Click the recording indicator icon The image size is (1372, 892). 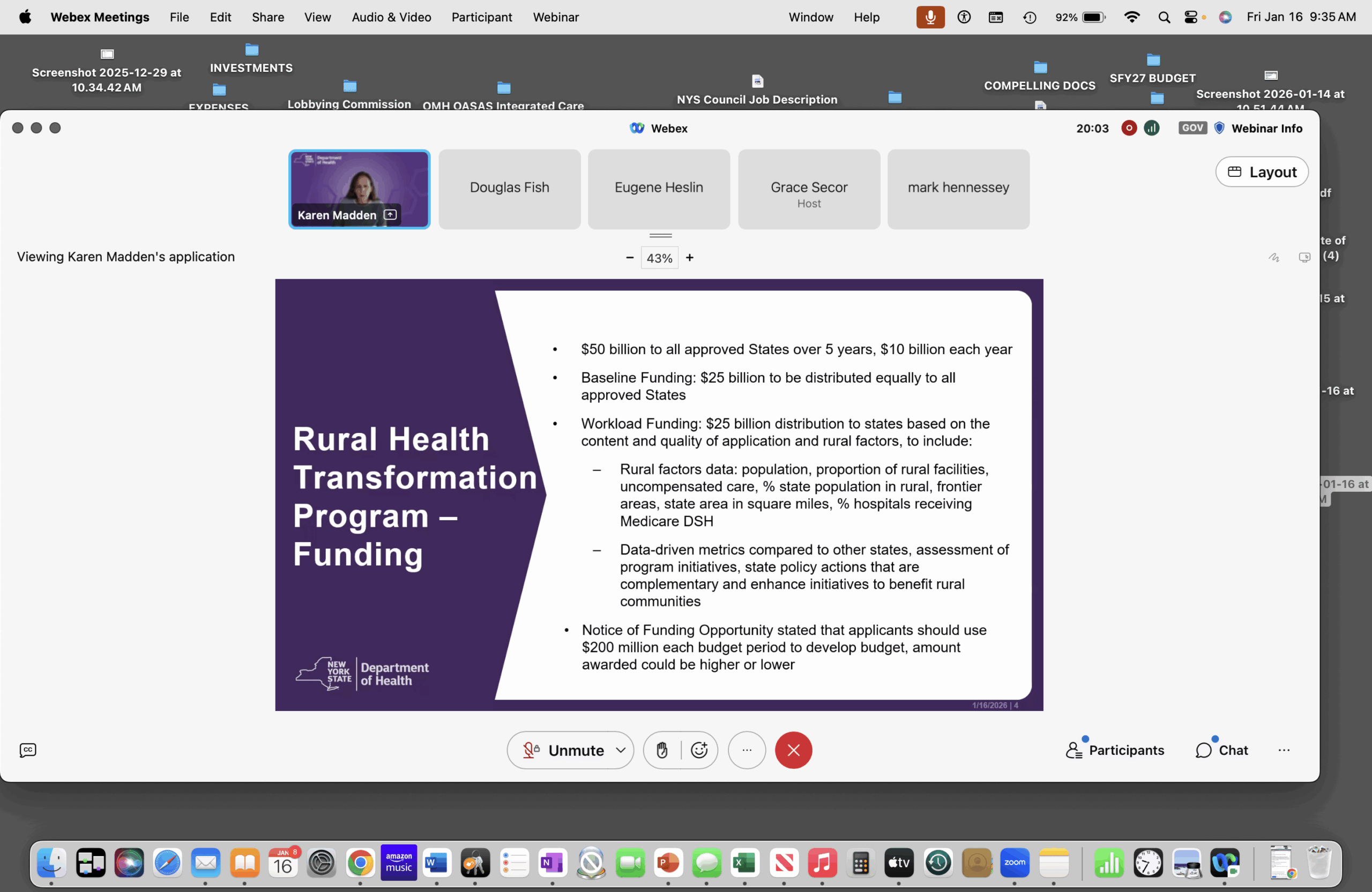[1129, 128]
